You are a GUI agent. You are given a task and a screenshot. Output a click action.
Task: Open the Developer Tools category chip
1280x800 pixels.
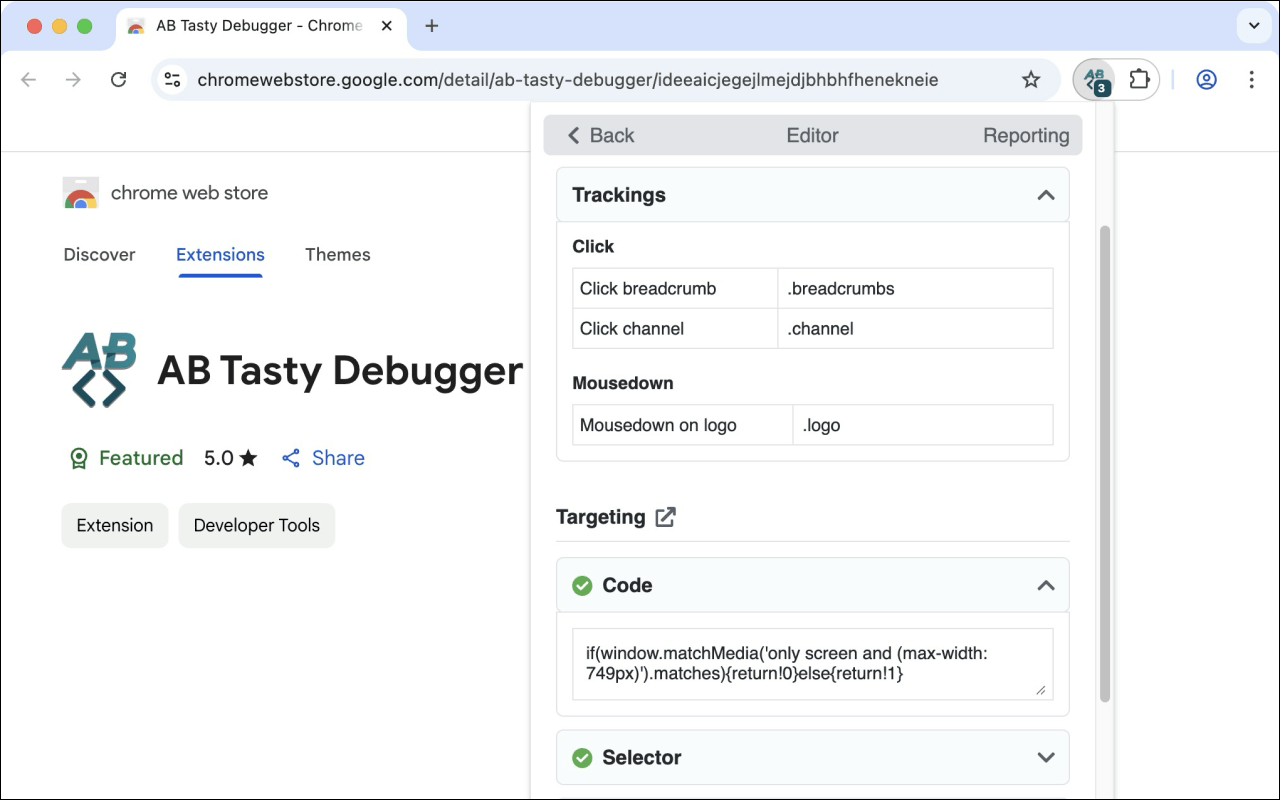pos(256,525)
